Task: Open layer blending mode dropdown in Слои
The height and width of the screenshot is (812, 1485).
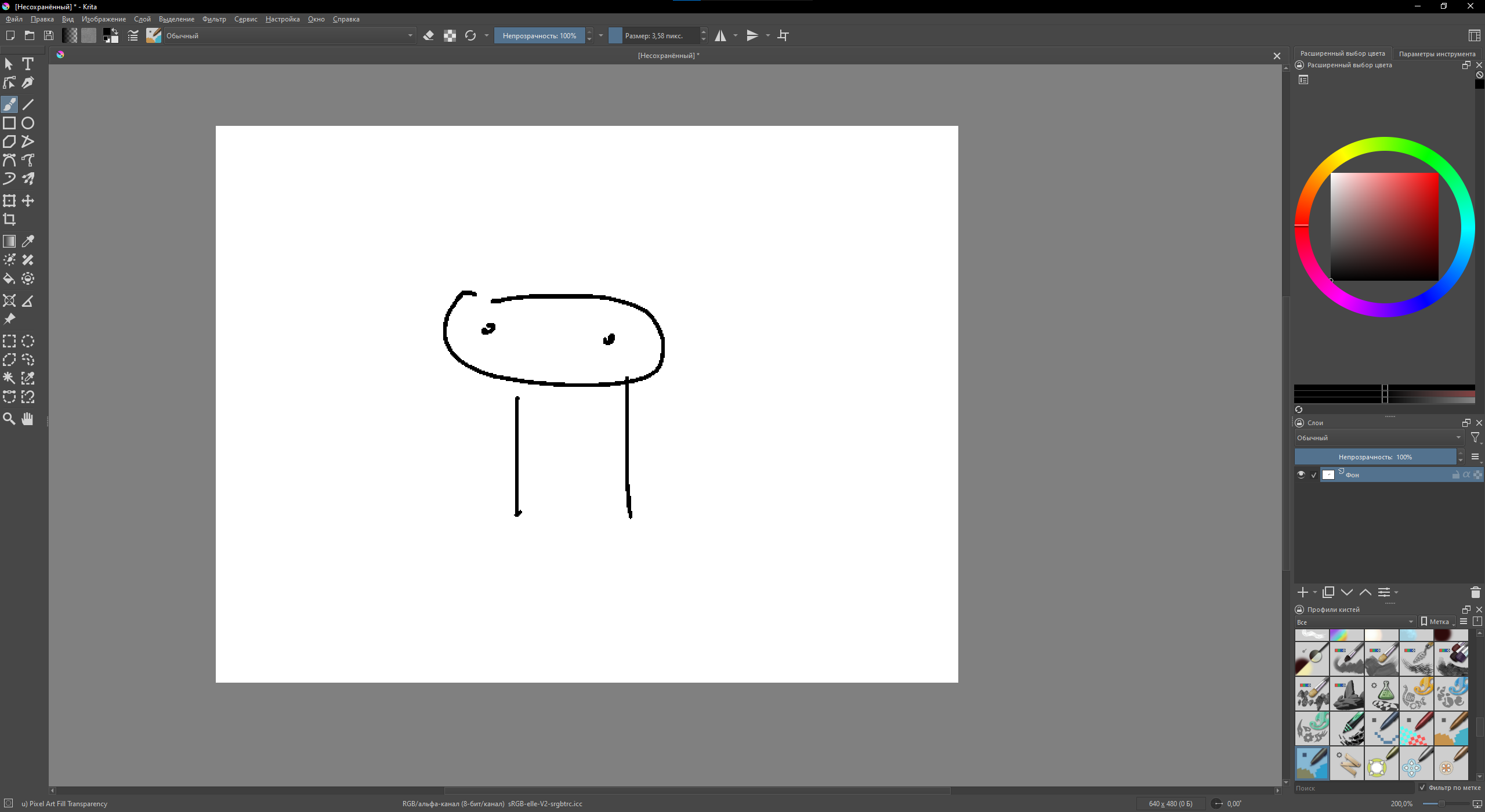Action: coord(1378,438)
